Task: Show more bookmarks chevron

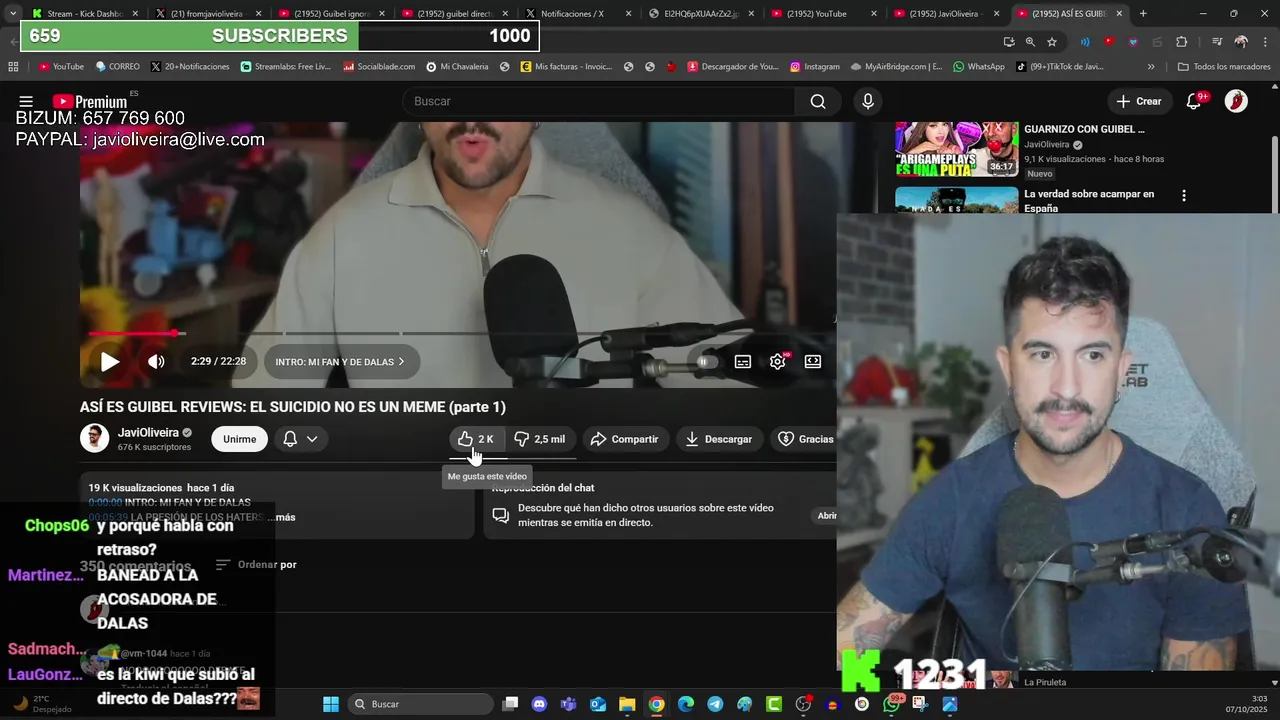Action: [1151, 67]
